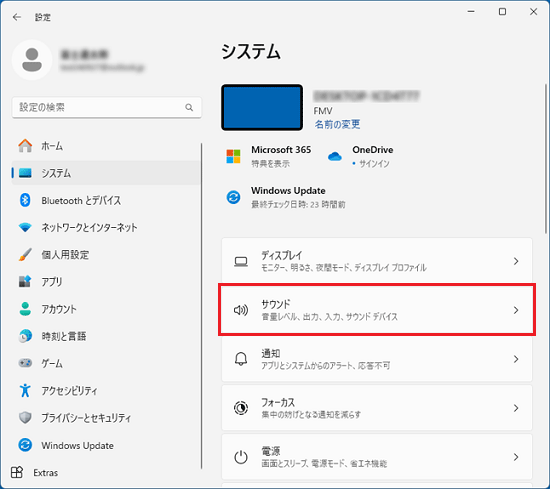Open 通知 settings via its chevron

(x=516, y=359)
